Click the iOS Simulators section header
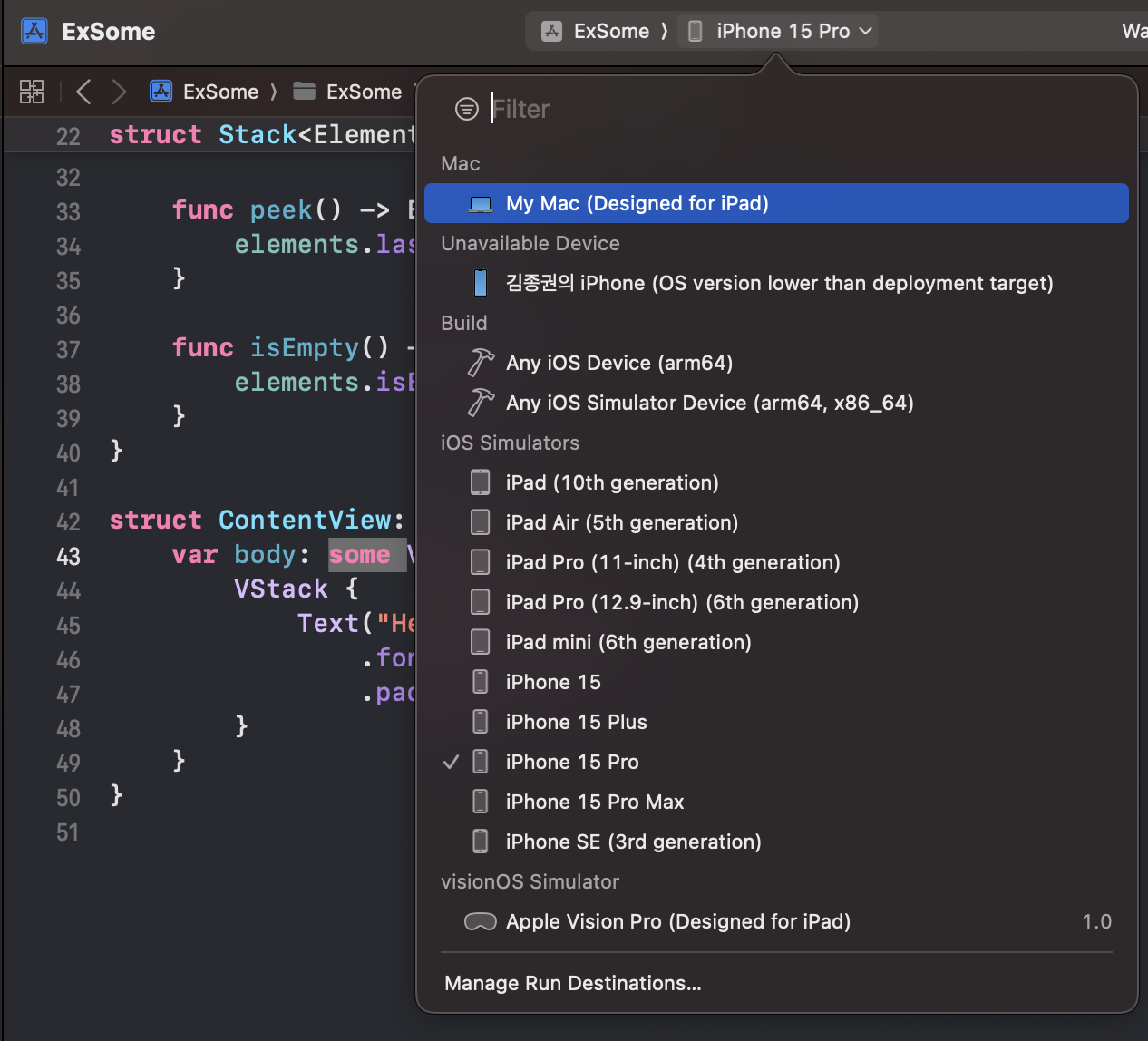The height and width of the screenshot is (1041, 1148). tap(510, 443)
